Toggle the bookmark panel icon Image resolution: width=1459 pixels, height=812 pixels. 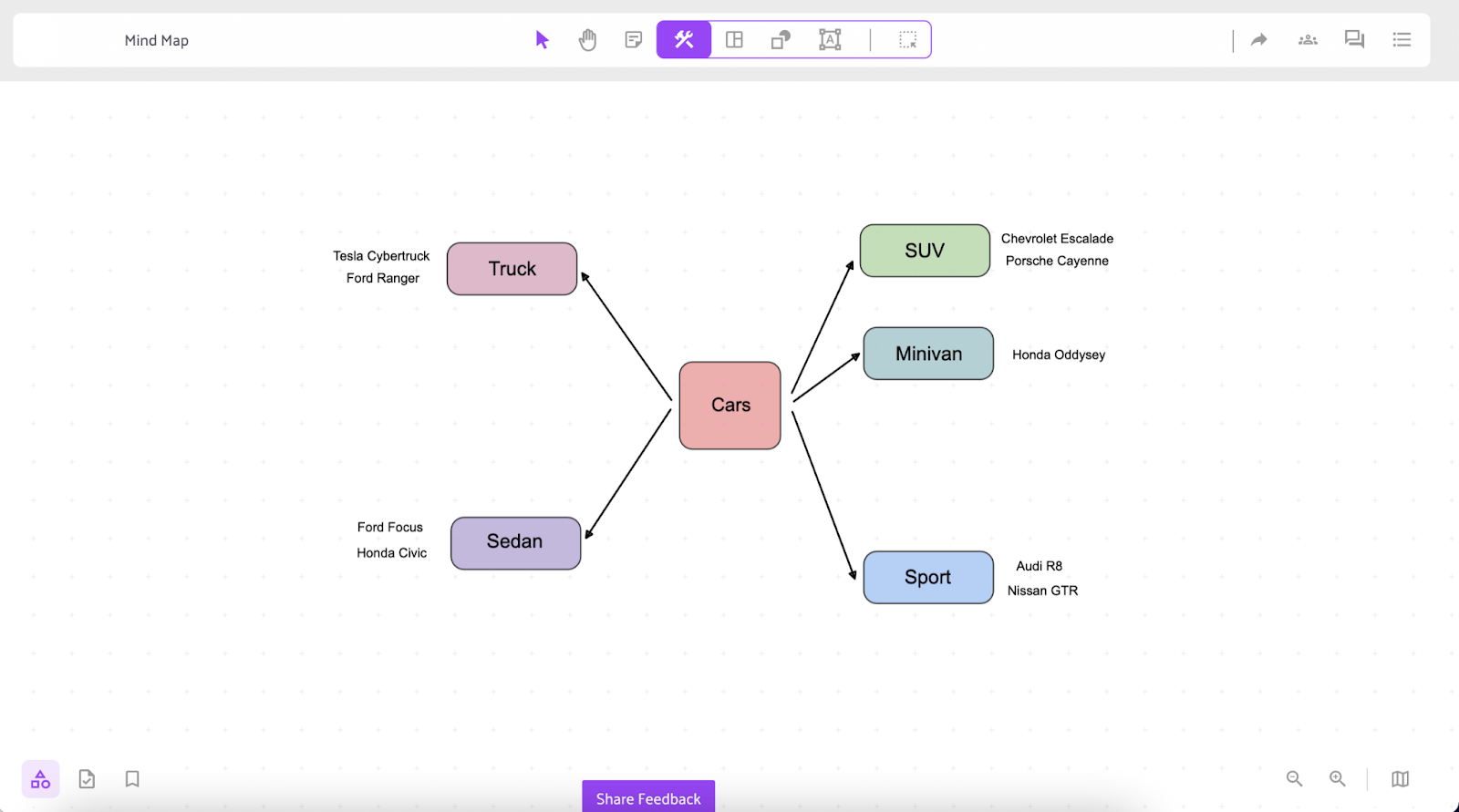(132, 779)
